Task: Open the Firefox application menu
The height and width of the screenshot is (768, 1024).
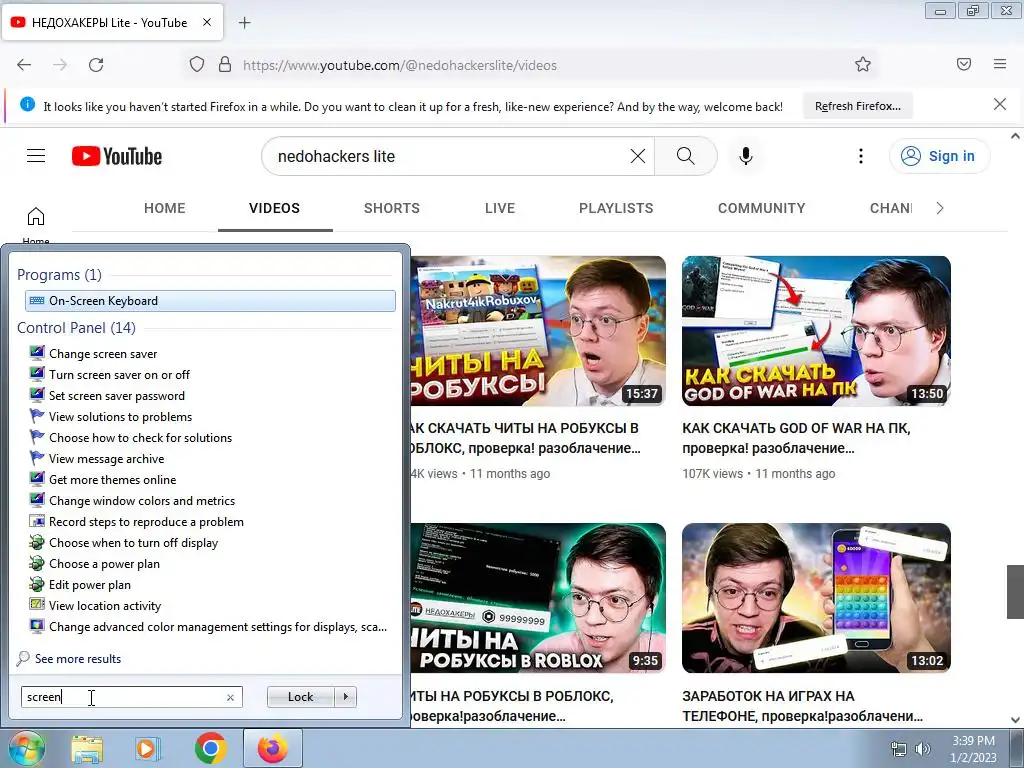Action: (999, 64)
